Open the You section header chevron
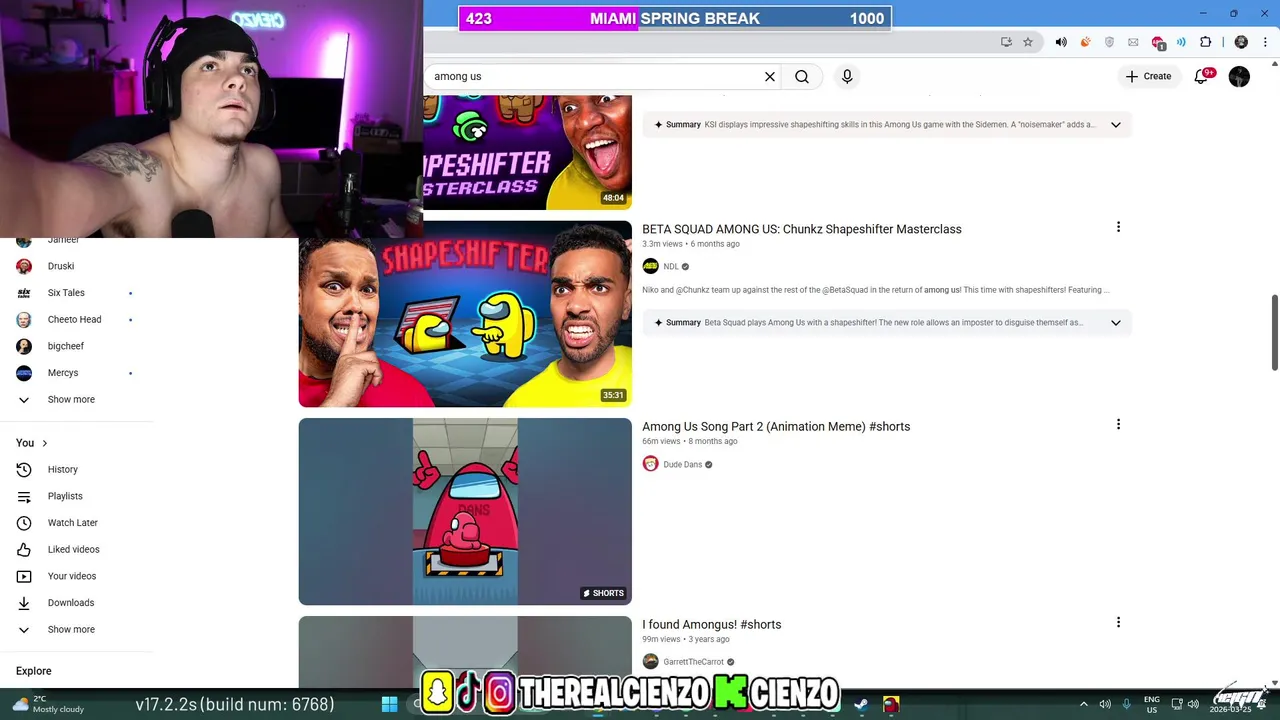Viewport: 1280px width, 720px height. (x=44, y=443)
